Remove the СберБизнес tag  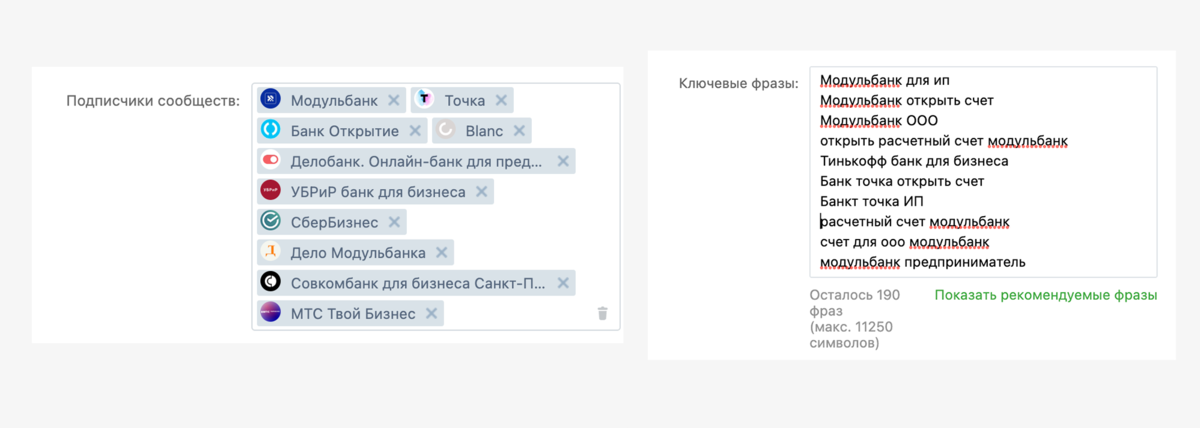394,222
